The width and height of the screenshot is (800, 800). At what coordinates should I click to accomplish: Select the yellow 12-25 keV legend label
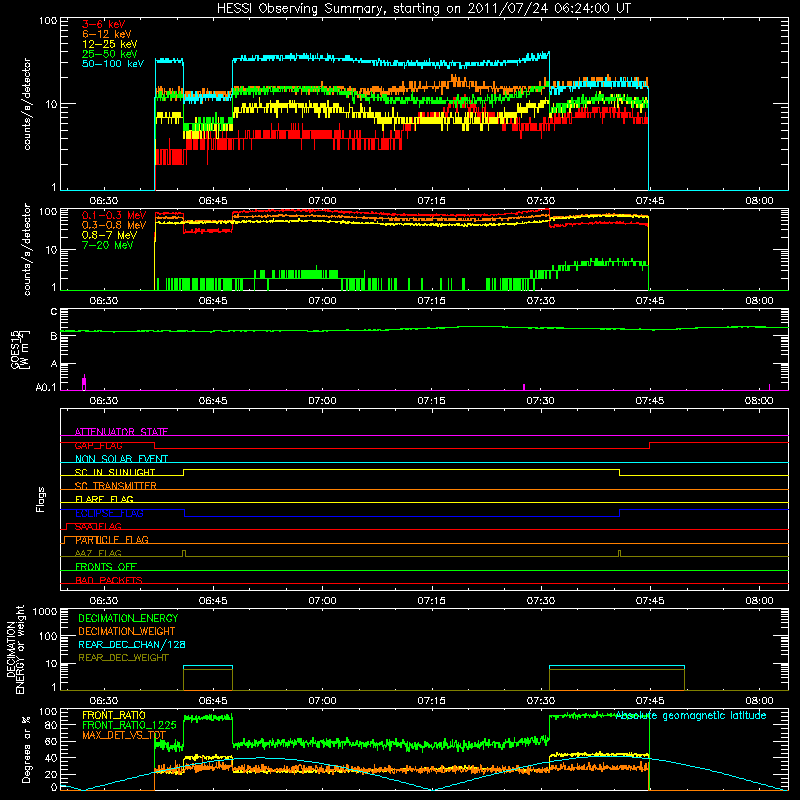109,44
